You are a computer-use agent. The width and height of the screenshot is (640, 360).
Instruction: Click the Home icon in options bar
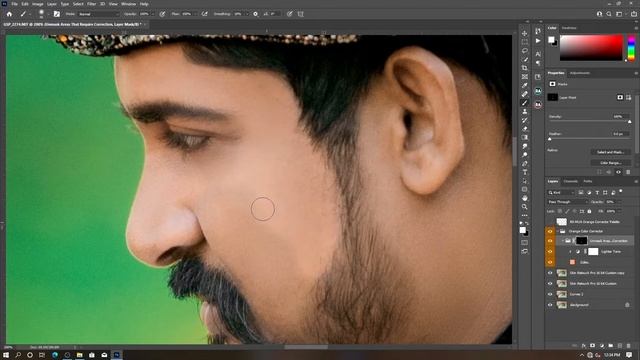coord(9,14)
